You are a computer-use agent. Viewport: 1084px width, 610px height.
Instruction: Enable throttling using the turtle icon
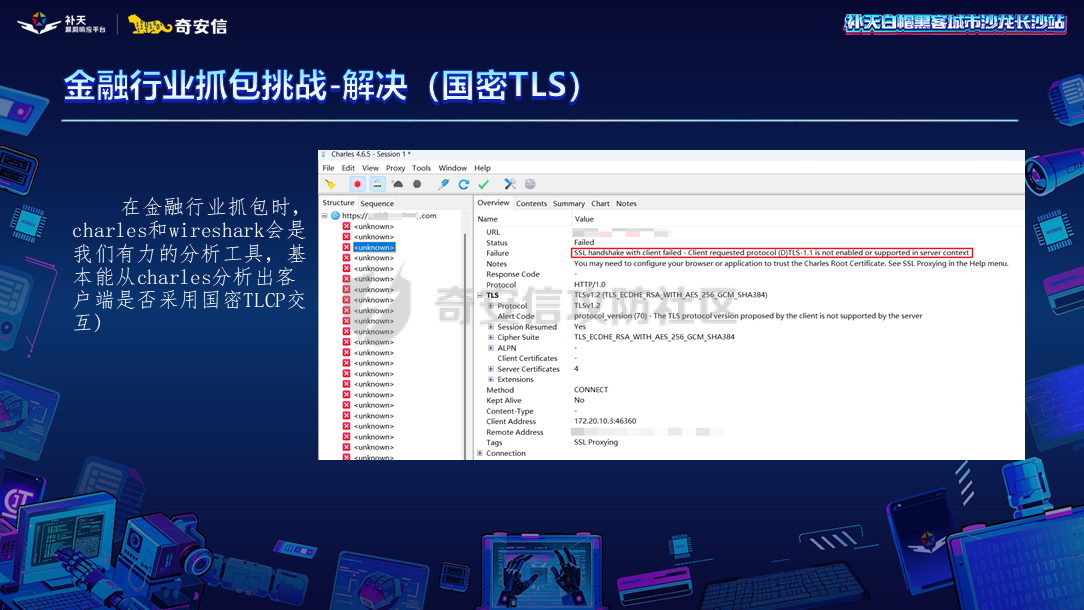[x=397, y=183]
